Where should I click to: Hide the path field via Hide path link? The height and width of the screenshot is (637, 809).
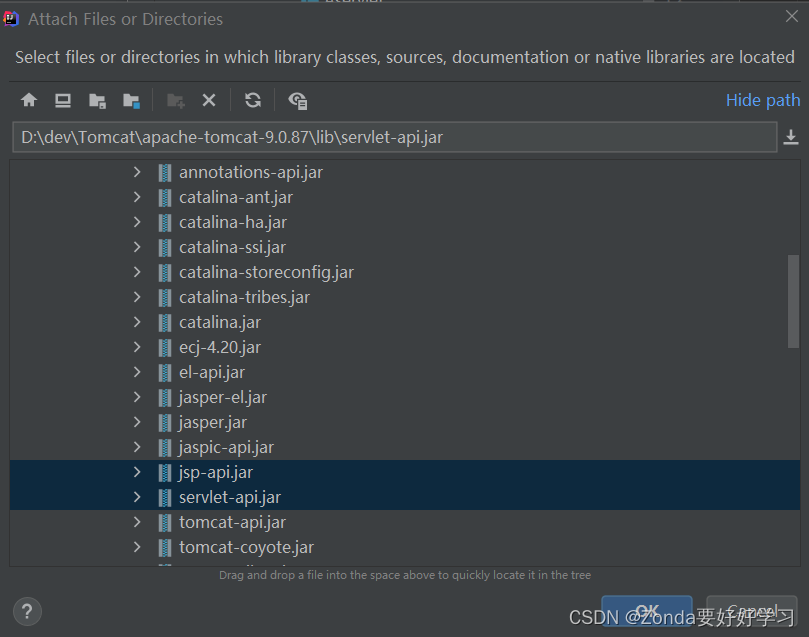click(763, 100)
